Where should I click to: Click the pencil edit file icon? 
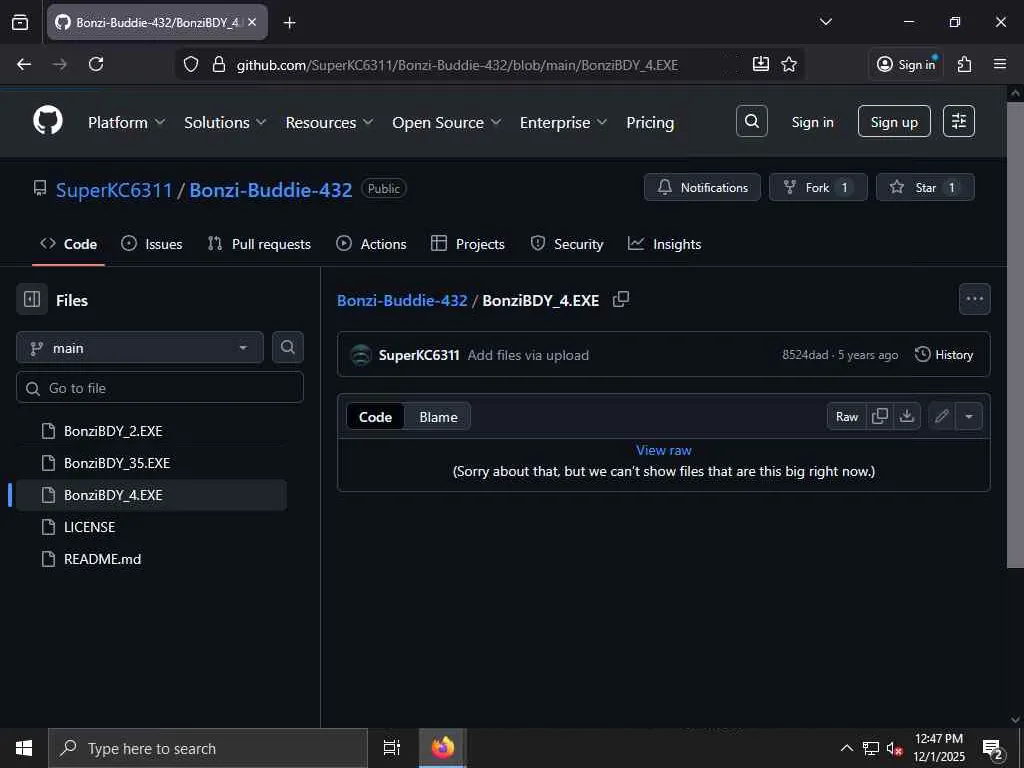[941, 417]
